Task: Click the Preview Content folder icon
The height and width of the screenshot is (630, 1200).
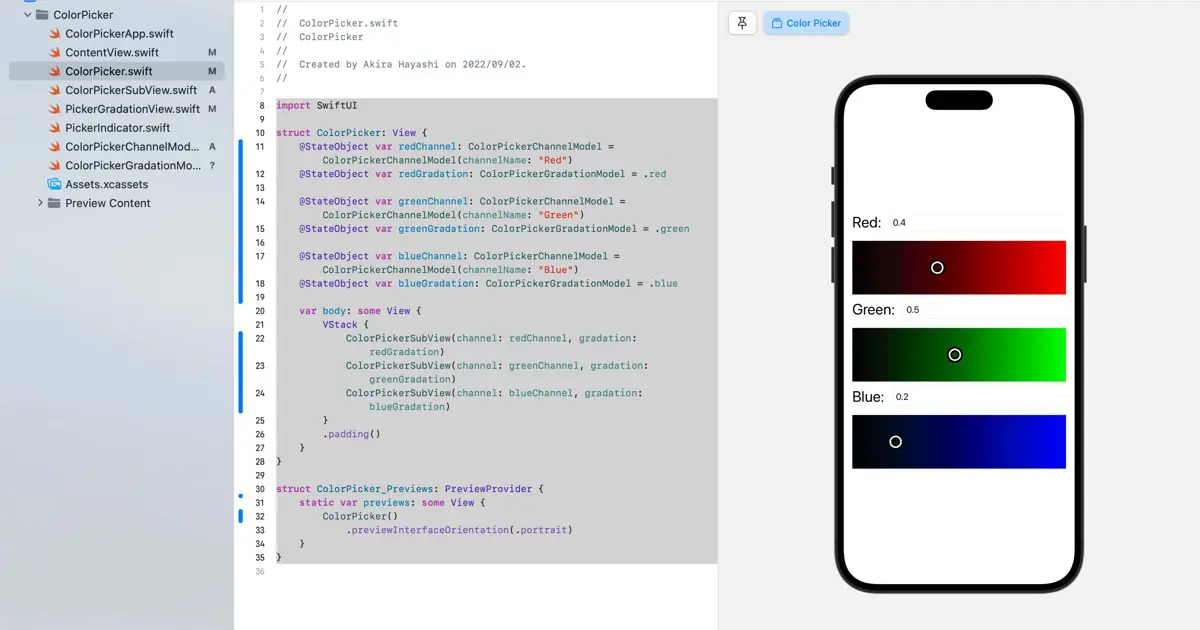Action: pos(55,203)
